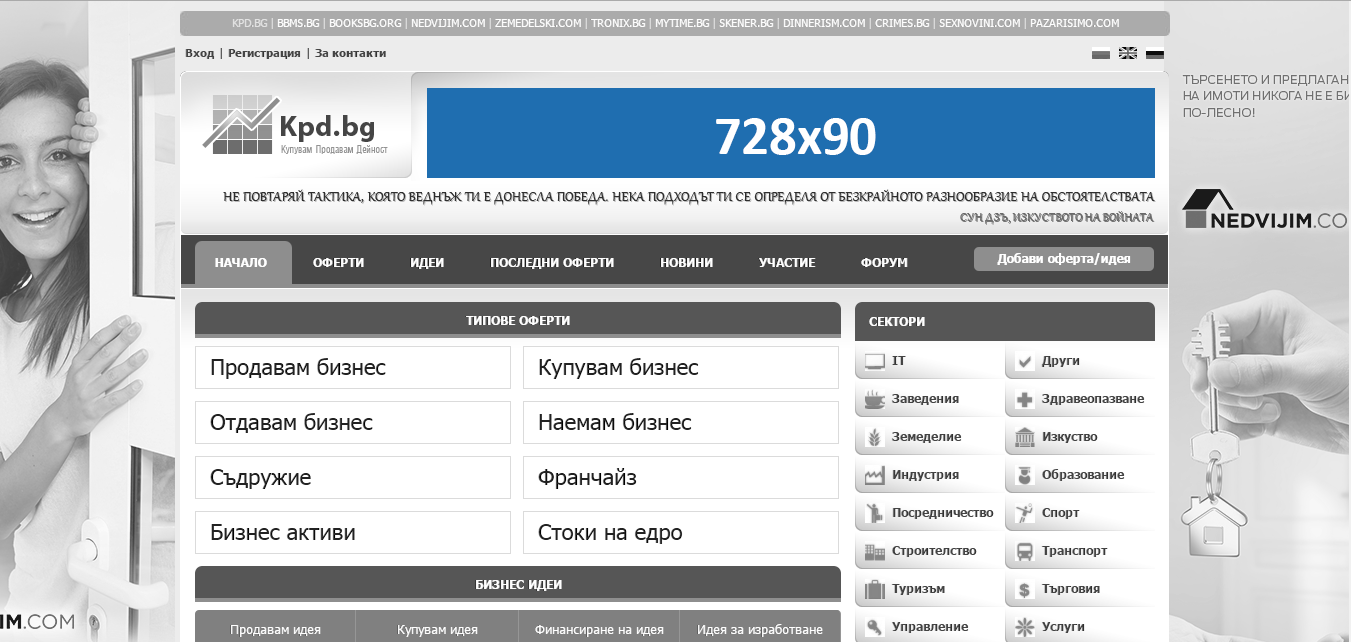This screenshot has width=1351, height=642.
Task: Click the Земеделие wheat icon
Action: point(875,437)
